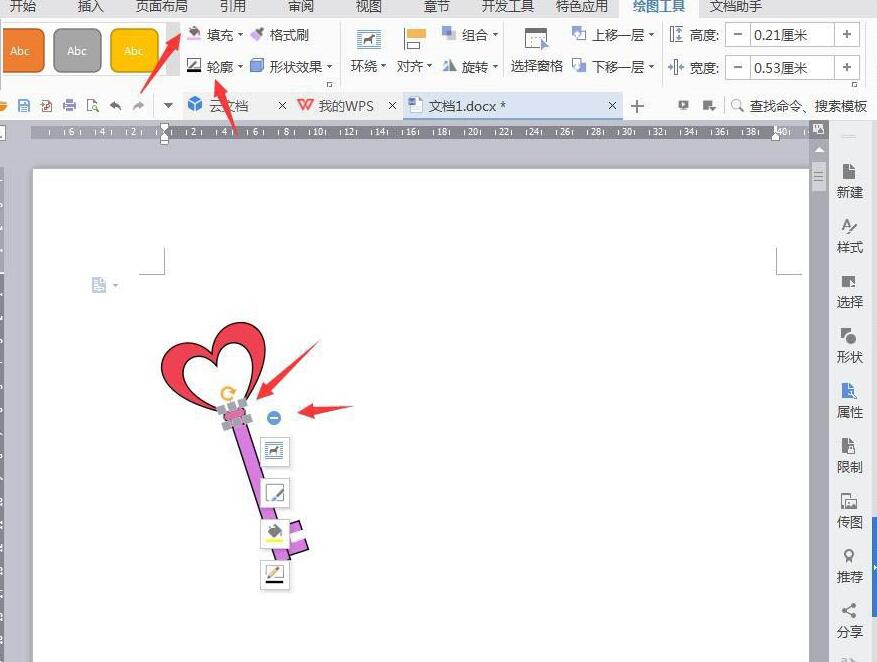
Task: Collapse the floating toolbar with the blue minus button
Action: point(274,417)
